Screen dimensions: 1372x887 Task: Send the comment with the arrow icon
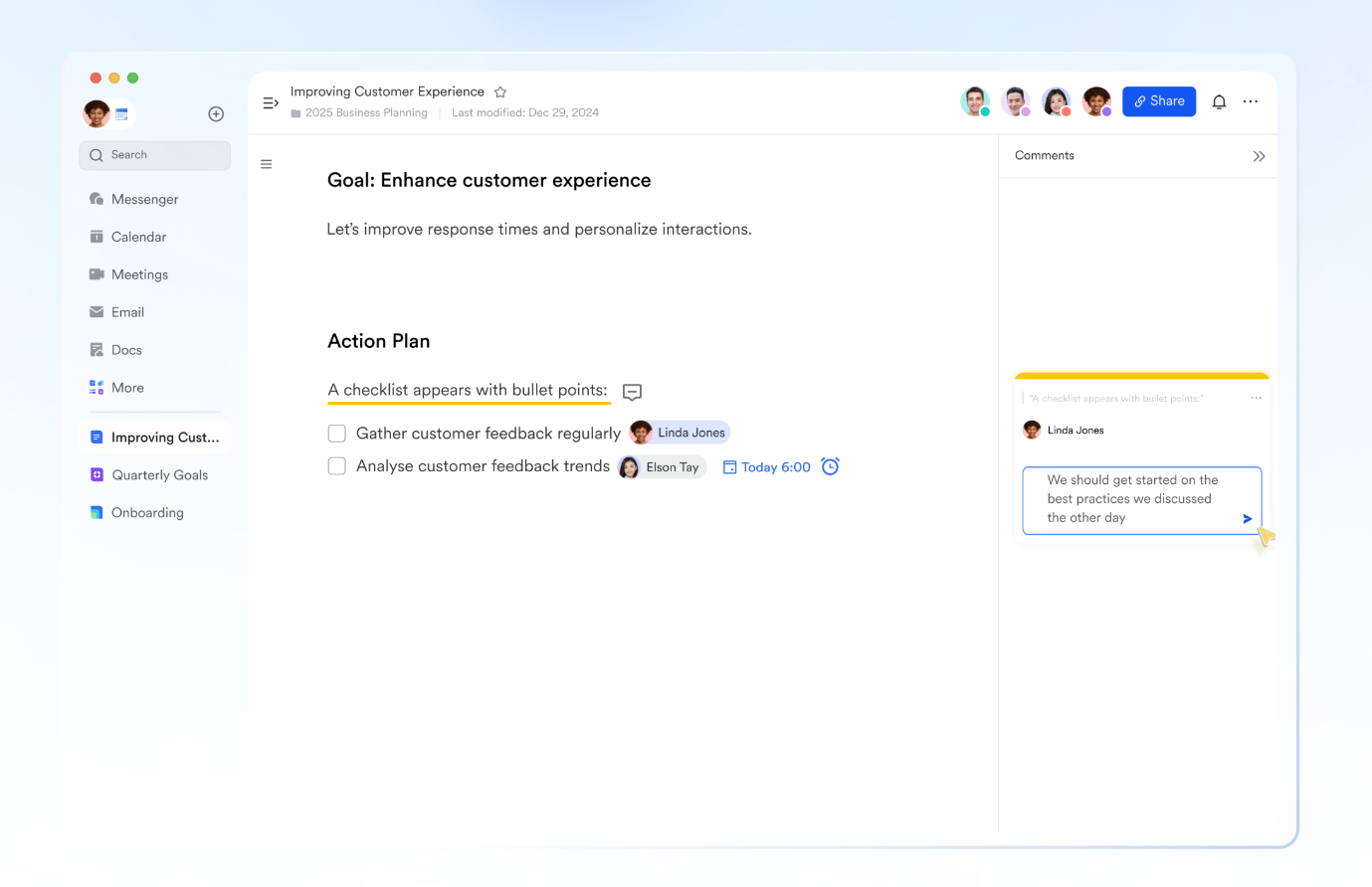(1248, 519)
